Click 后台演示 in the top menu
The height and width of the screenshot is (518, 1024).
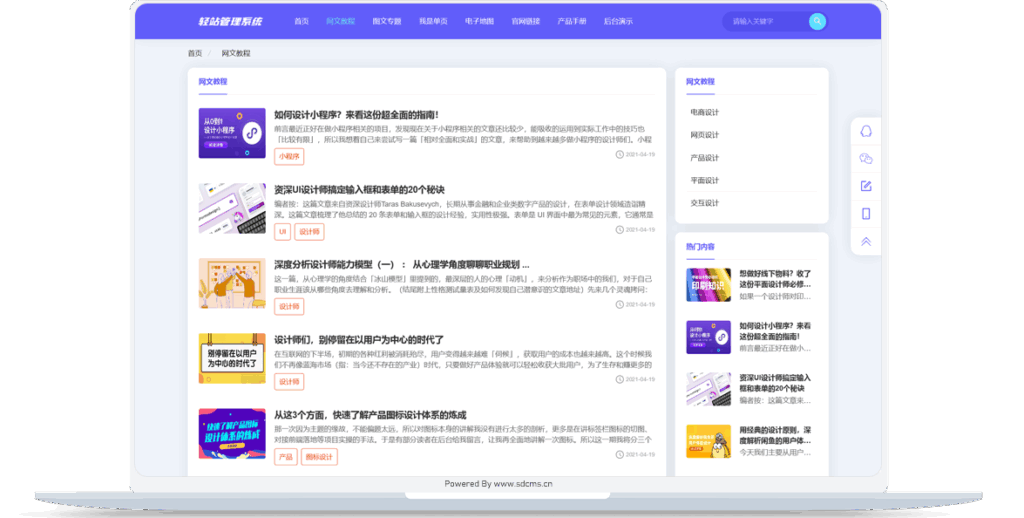[x=618, y=22]
